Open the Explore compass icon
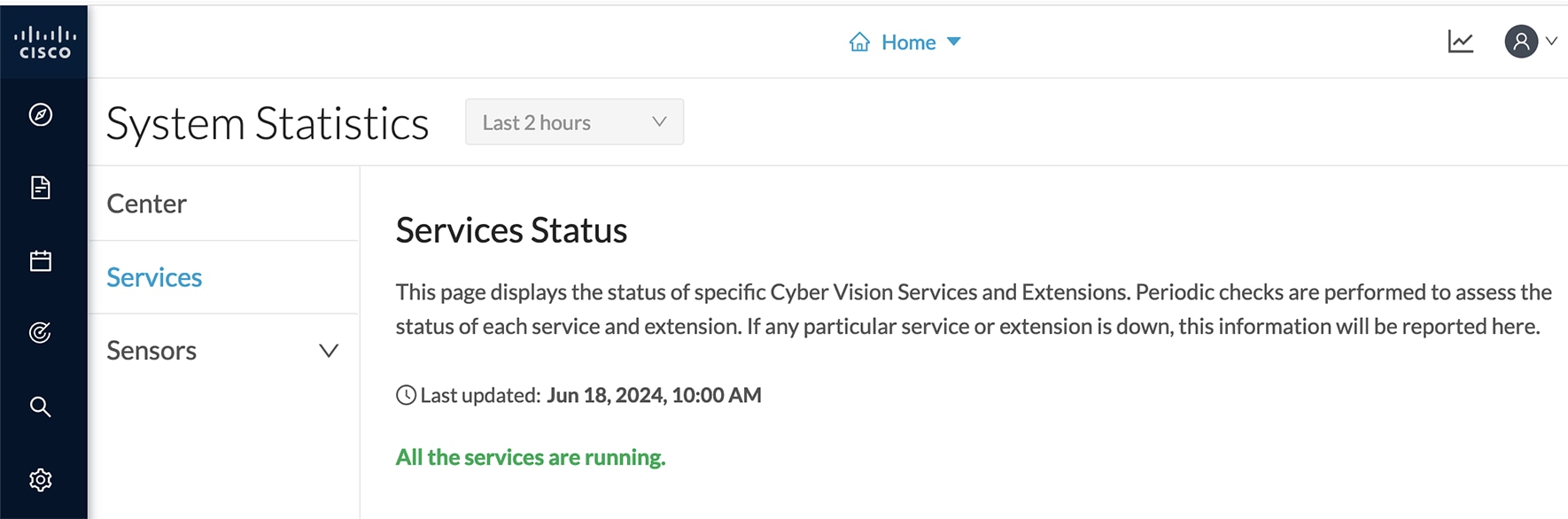Viewport: 1568px width, 519px height. coord(41,115)
